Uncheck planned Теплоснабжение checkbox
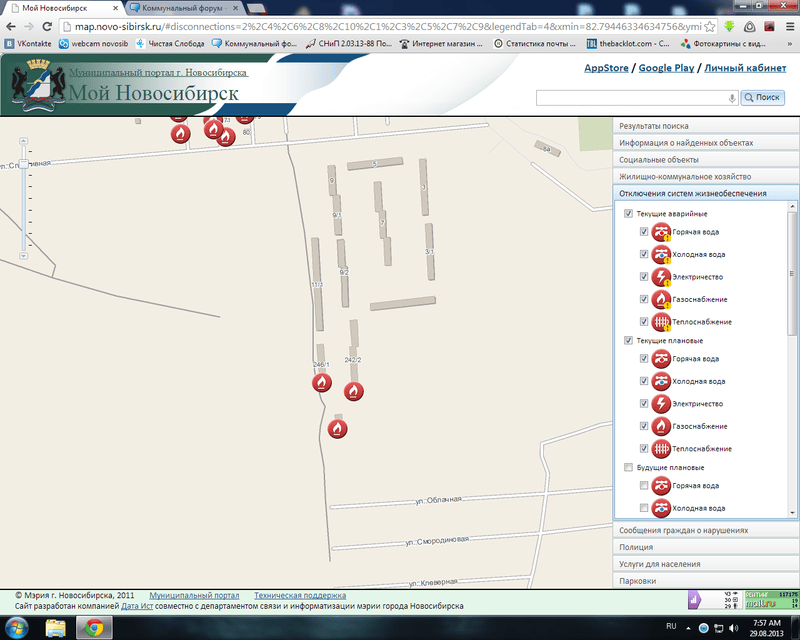The height and width of the screenshot is (640, 800). pos(644,449)
